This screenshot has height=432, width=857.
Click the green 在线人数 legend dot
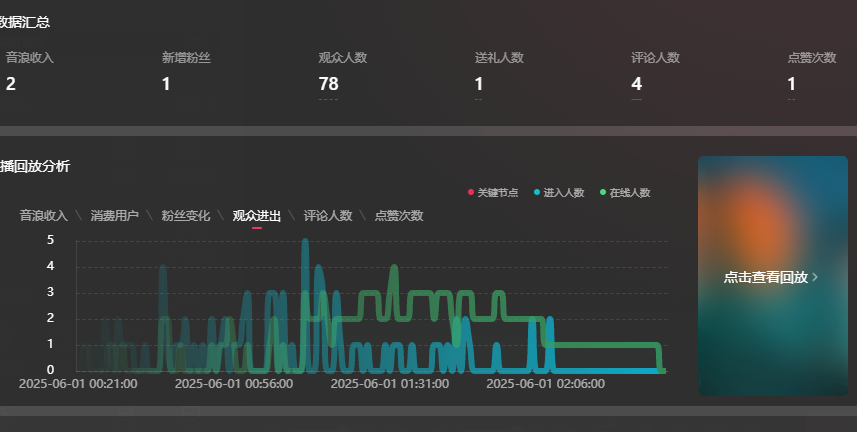click(603, 192)
